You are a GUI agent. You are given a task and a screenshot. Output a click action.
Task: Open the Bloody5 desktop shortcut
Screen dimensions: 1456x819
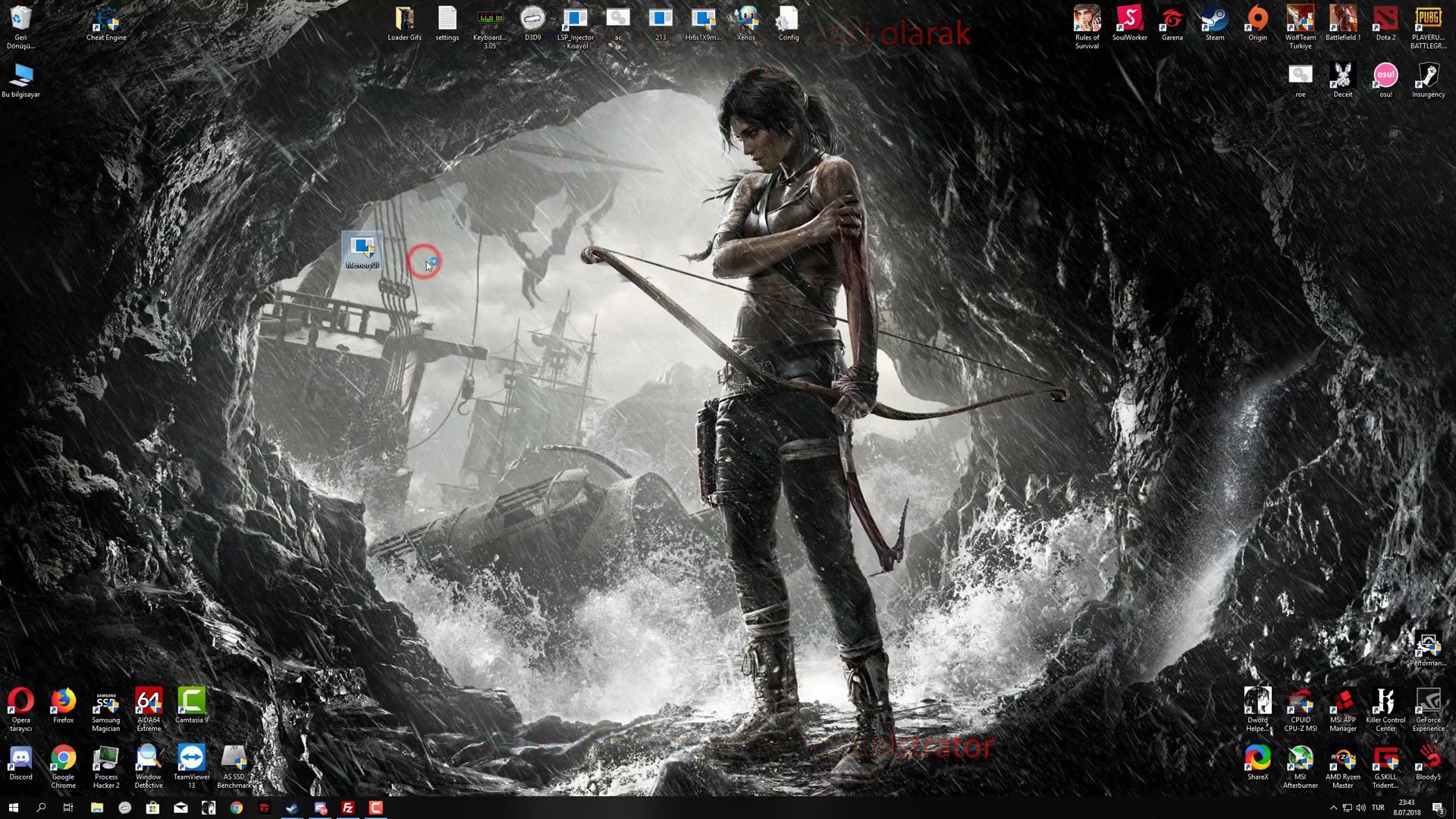coord(1428,764)
